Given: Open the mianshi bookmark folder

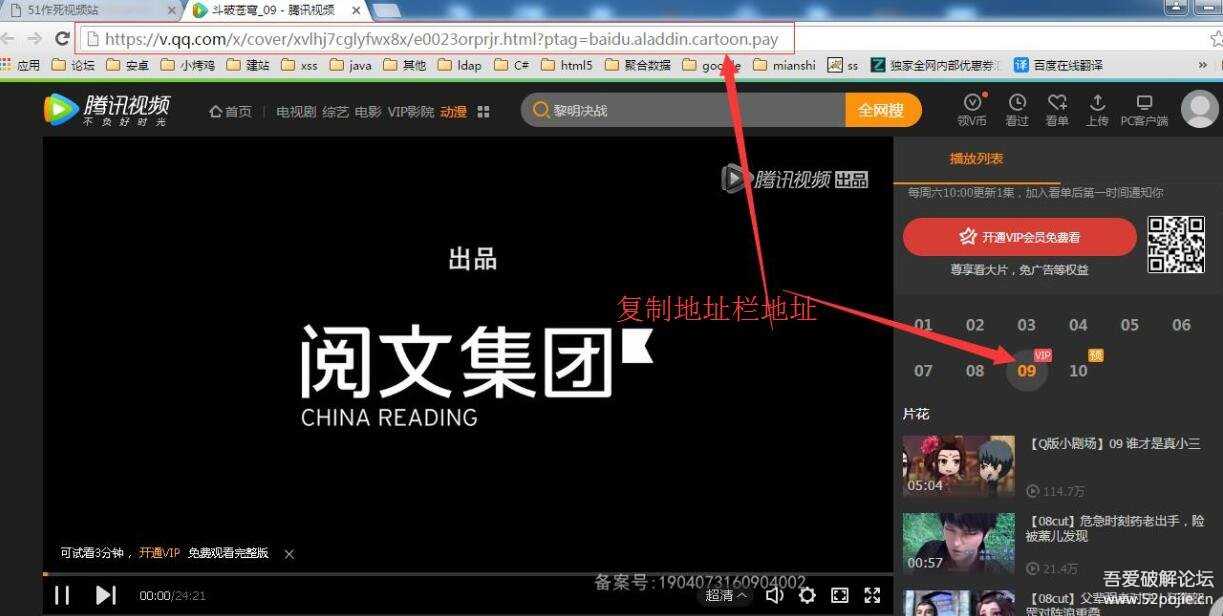Looking at the screenshot, I should pos(785,65).
